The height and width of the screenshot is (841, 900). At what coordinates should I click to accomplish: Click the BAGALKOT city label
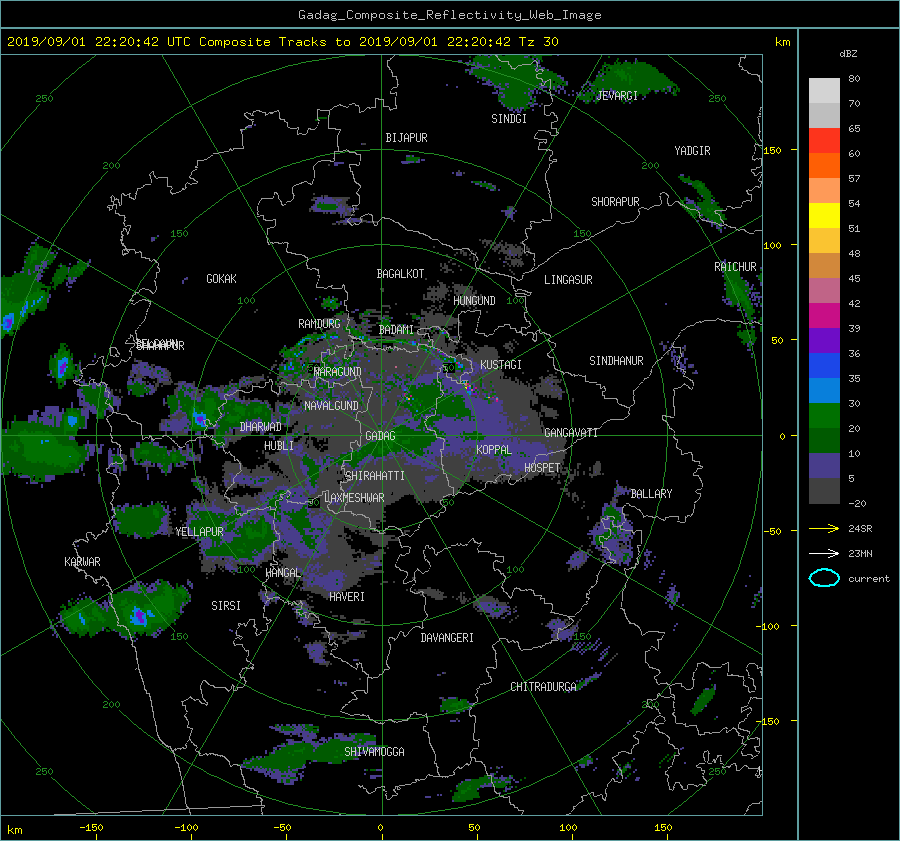pos(400,274)
